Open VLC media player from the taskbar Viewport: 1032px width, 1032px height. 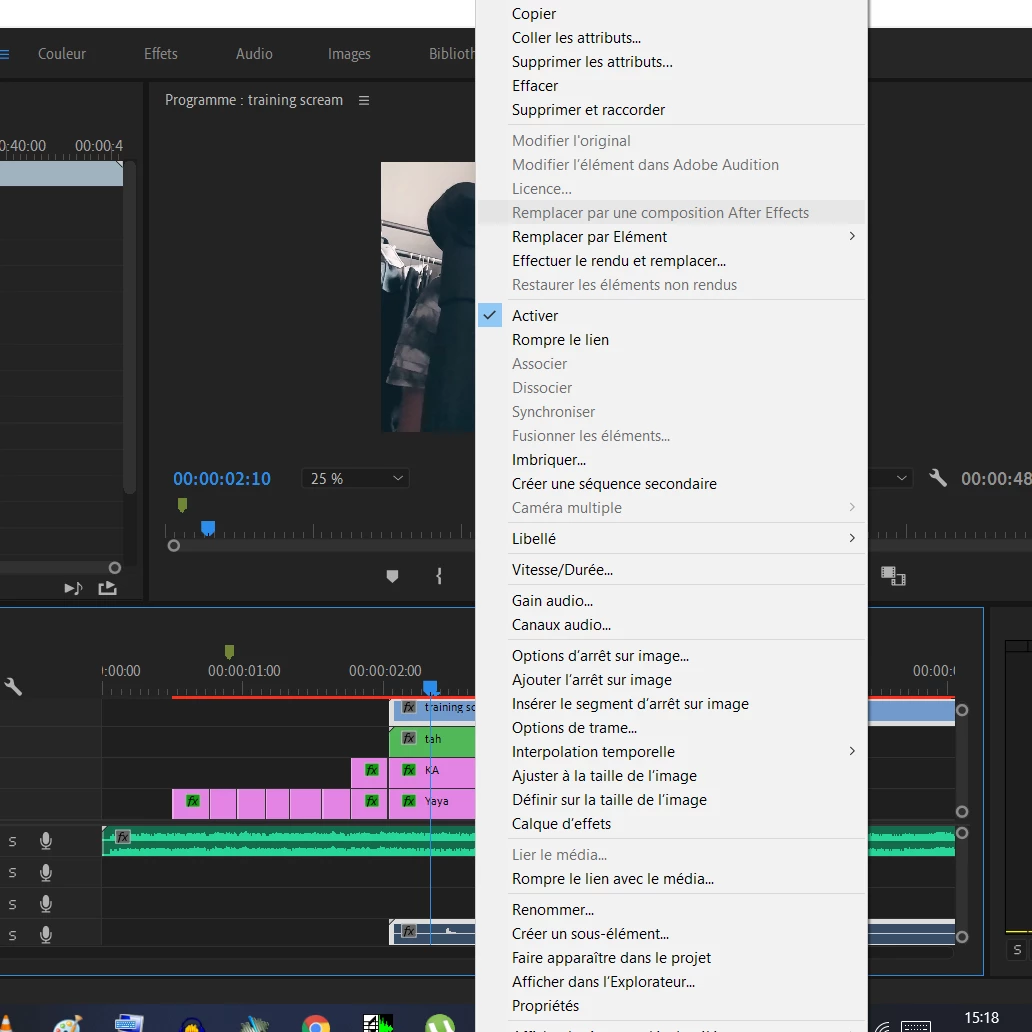[7, 1024]
